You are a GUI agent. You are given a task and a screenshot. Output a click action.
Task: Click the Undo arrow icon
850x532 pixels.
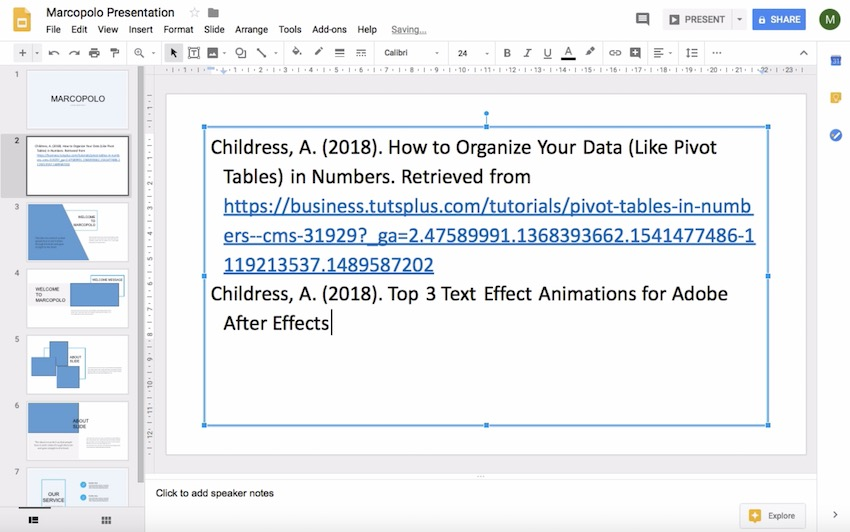pos(53,53)
